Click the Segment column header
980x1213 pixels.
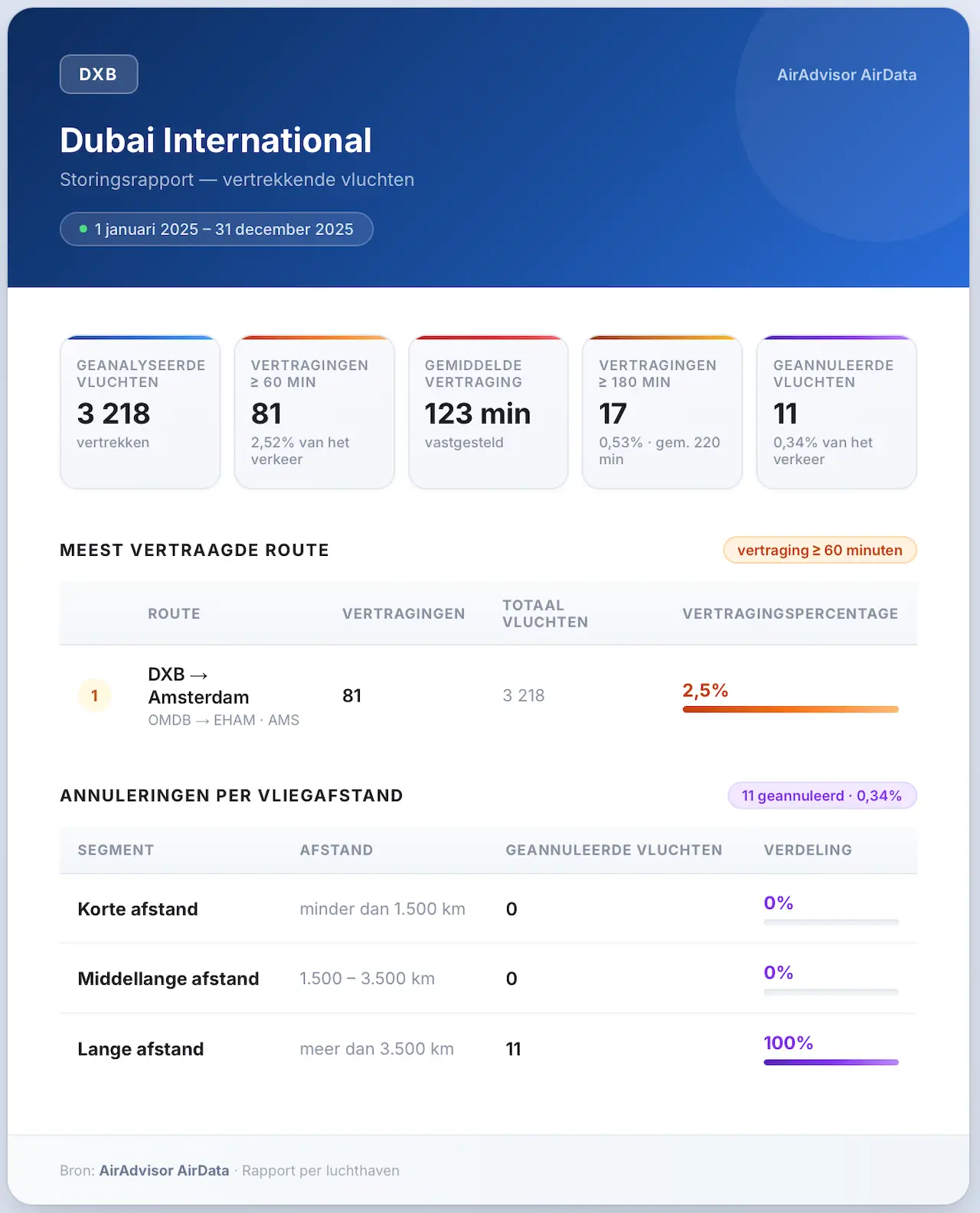click(x=116, y=850)
